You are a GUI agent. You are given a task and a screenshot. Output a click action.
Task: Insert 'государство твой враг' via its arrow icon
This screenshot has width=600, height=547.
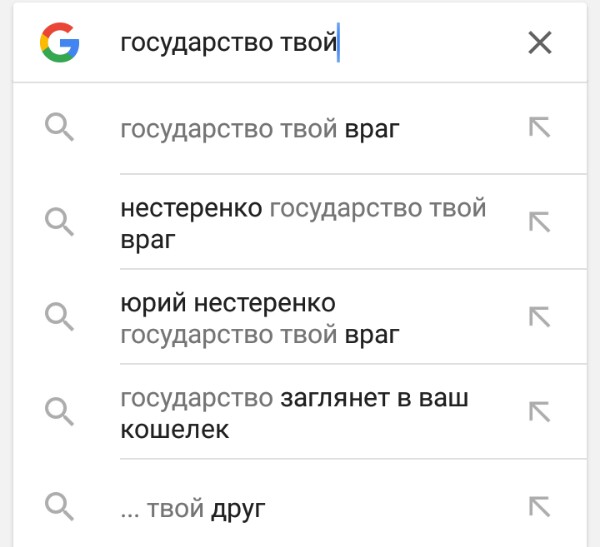tap(539, 128)
